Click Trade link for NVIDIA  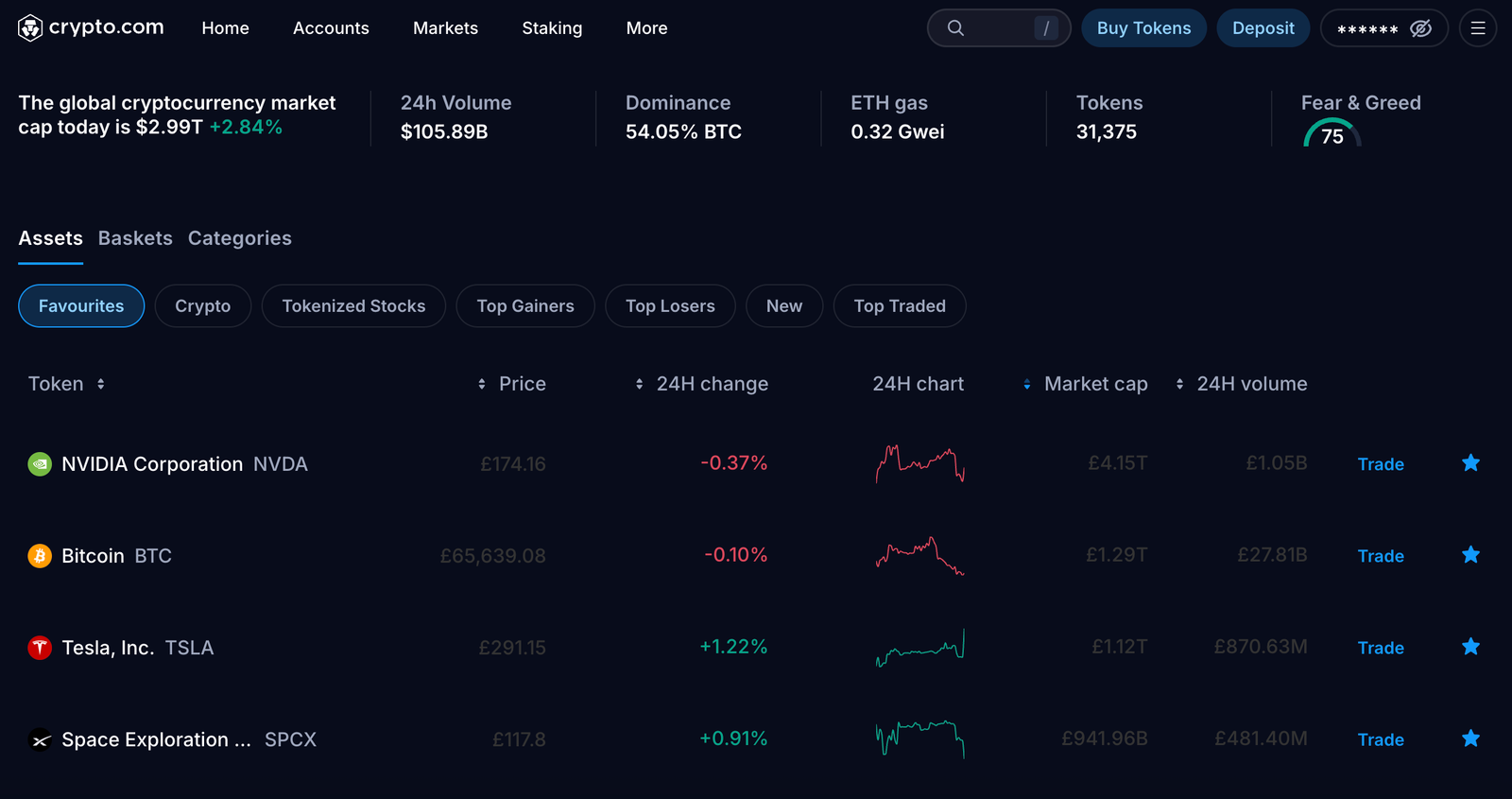point(1381,464)
